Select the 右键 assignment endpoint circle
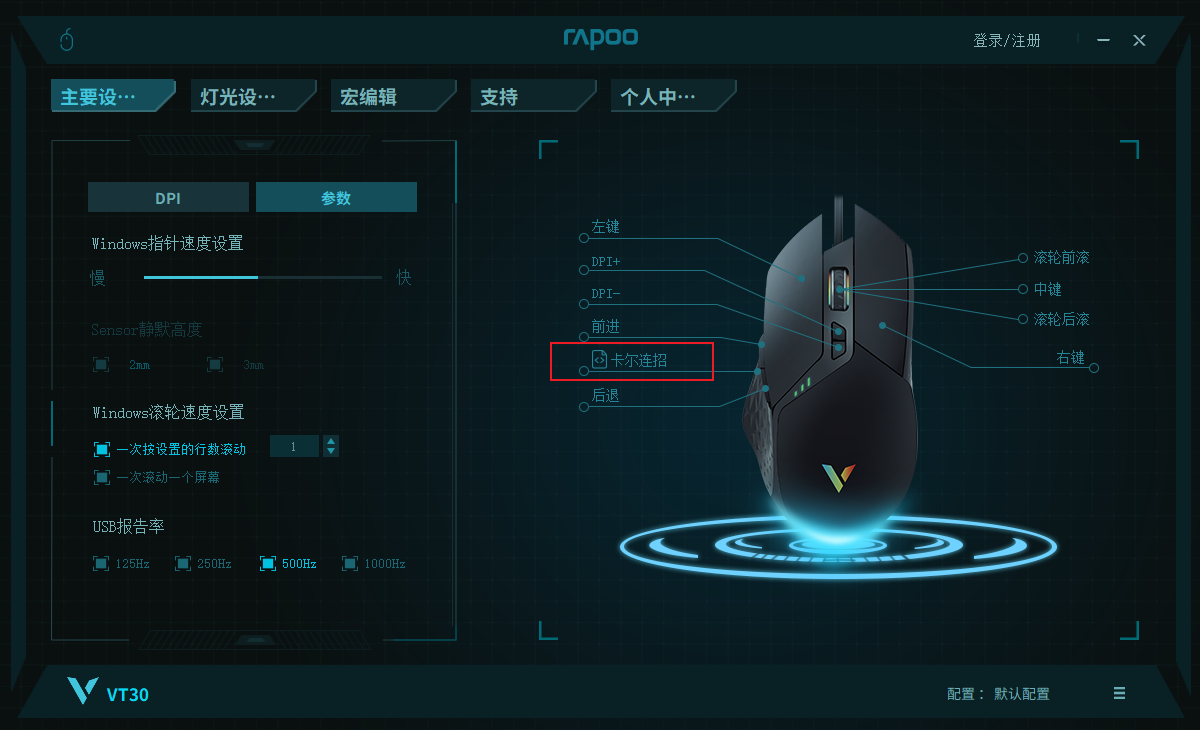This screenshot has width=1200, height=730. [1094, 367]
